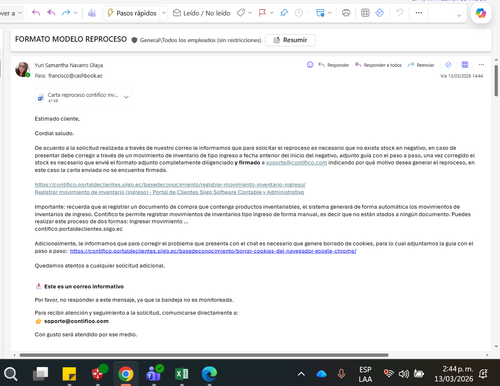
Task: Open the red shield app taskbar icon
Action: click(98, 374)
